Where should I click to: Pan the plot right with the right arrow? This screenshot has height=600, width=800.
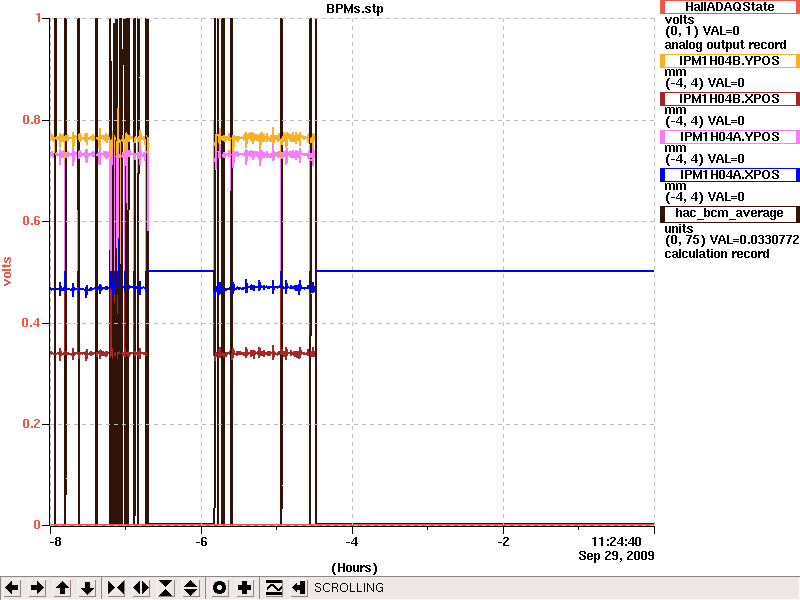click(37, 588)
